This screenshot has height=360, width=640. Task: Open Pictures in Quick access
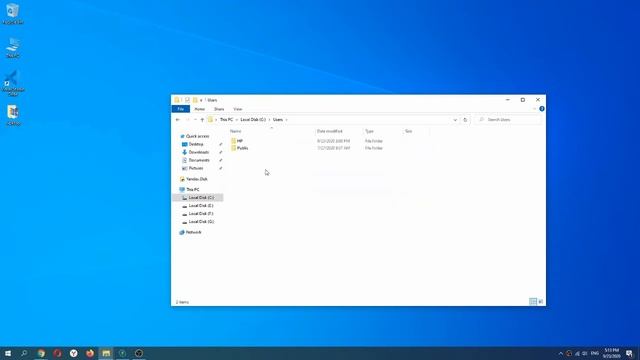click(196, 168)
